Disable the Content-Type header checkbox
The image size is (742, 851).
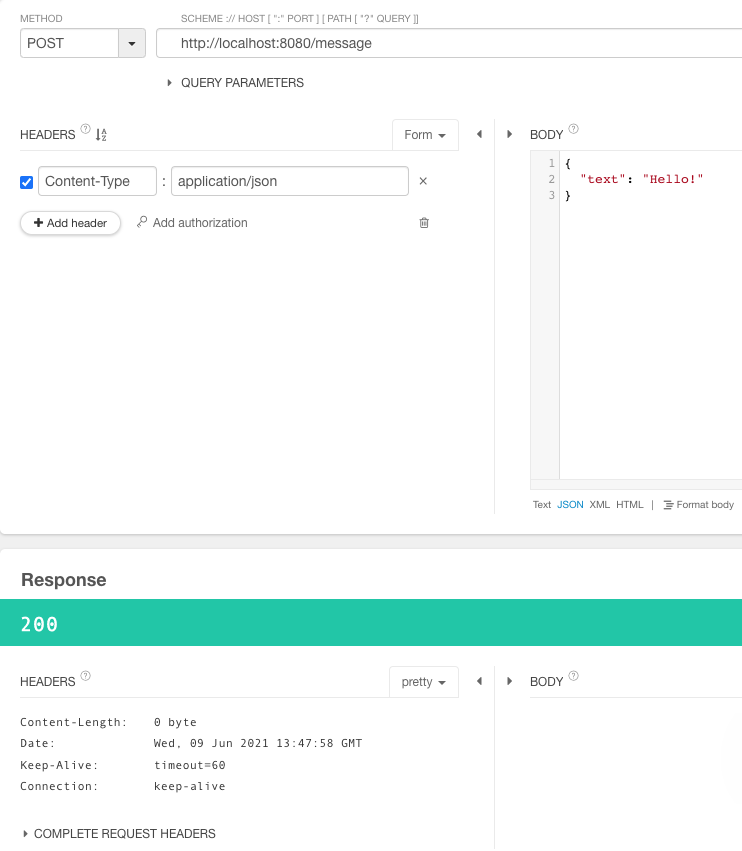(x=24, y=181)
